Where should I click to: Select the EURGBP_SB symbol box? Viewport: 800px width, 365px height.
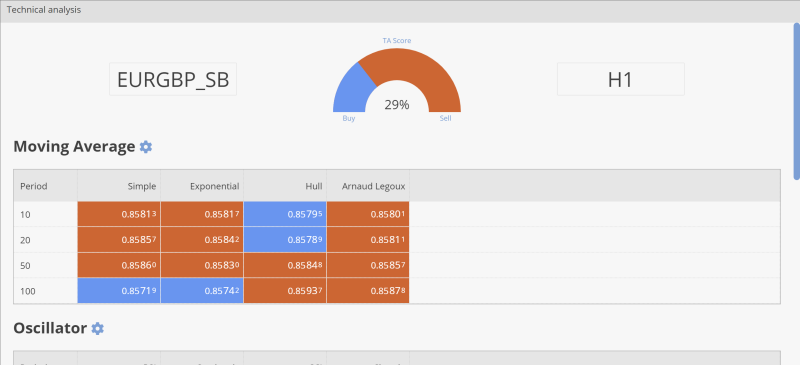coord(173,79)
